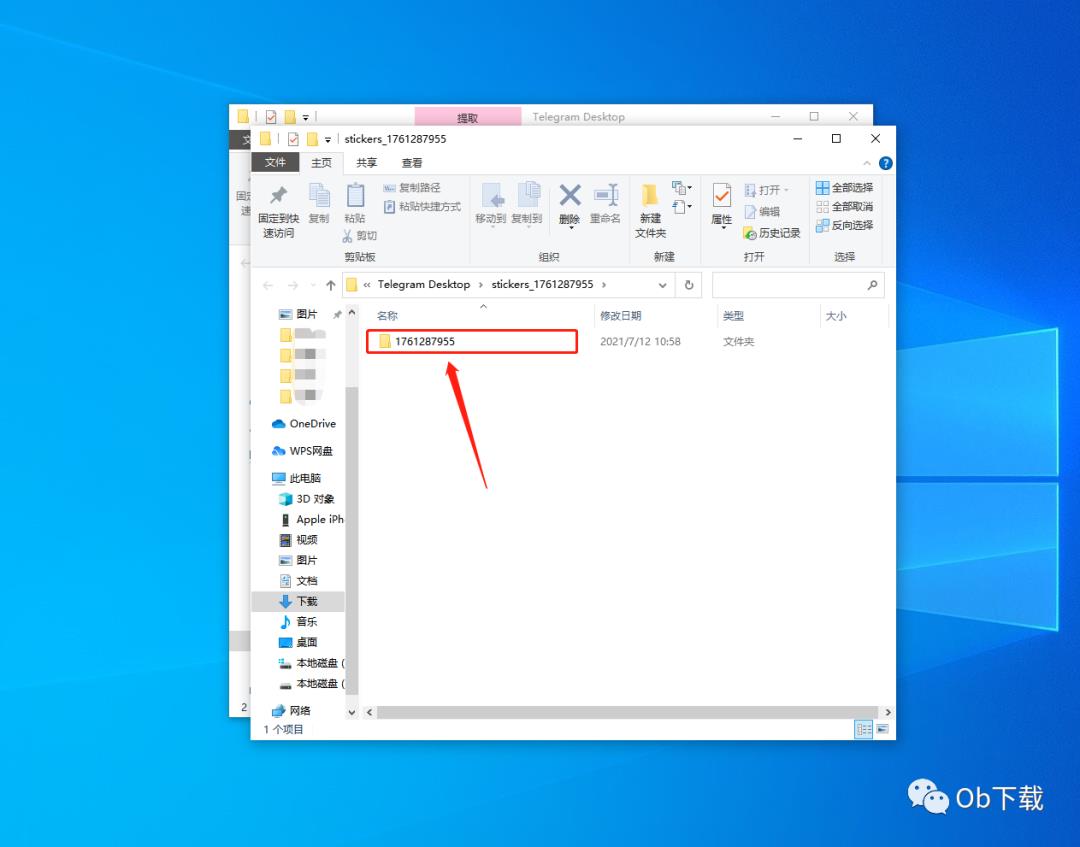
Task: Open the Recent locations dropdown arrow
Action: [x=313, y=285]
